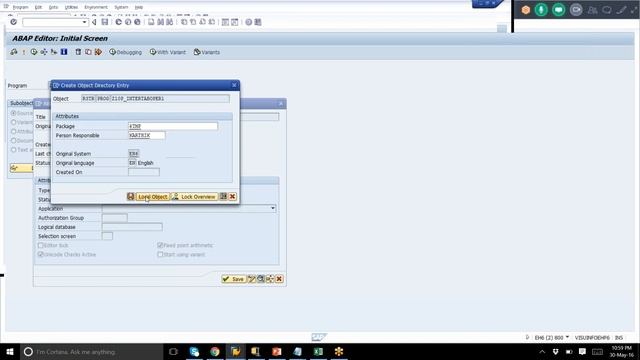Viewport: 640px width, 360px height.
Task: Click the Selection screen field
Action: (x=107, y=236)
